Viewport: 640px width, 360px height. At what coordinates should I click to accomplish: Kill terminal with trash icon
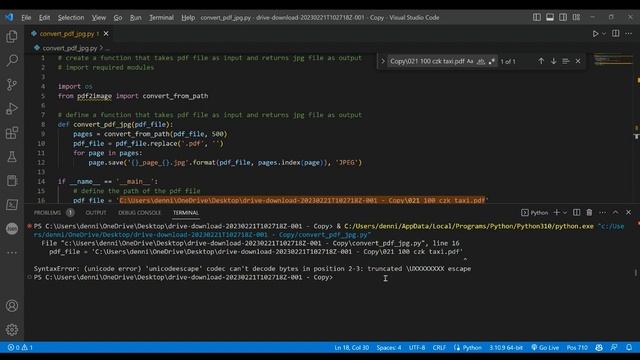[589, 212]
